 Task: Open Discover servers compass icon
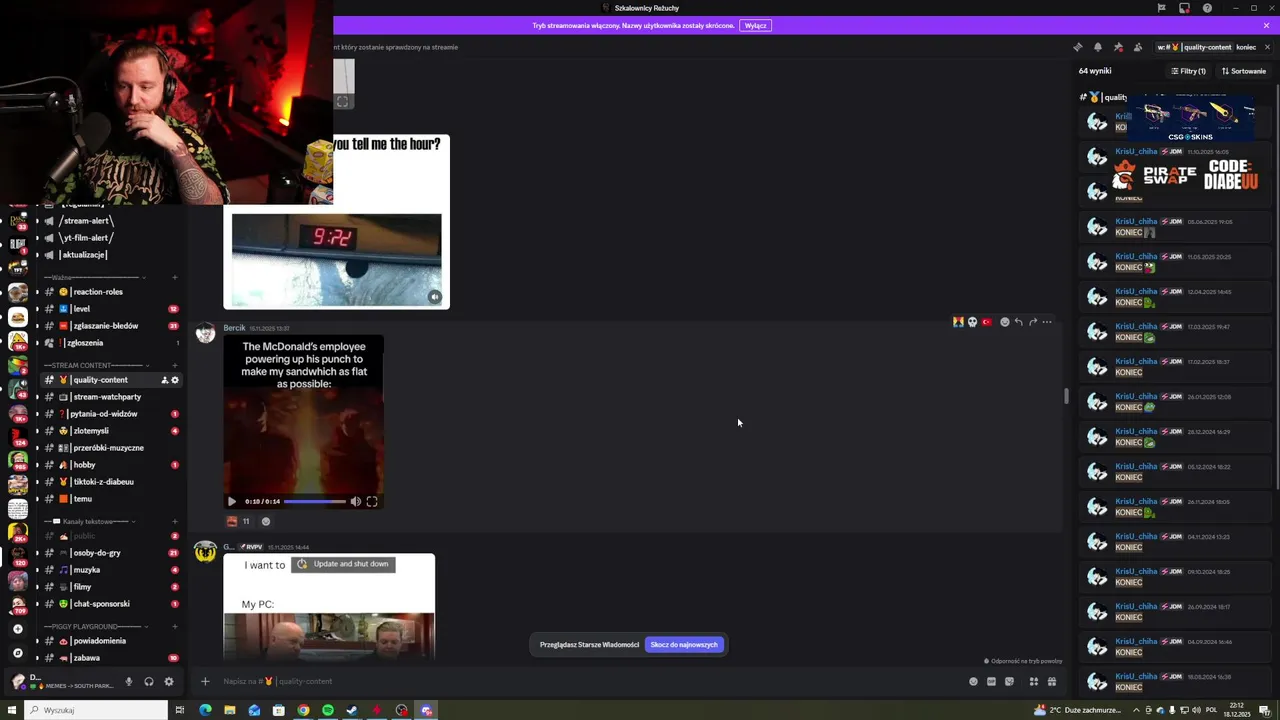click(17, 653)
